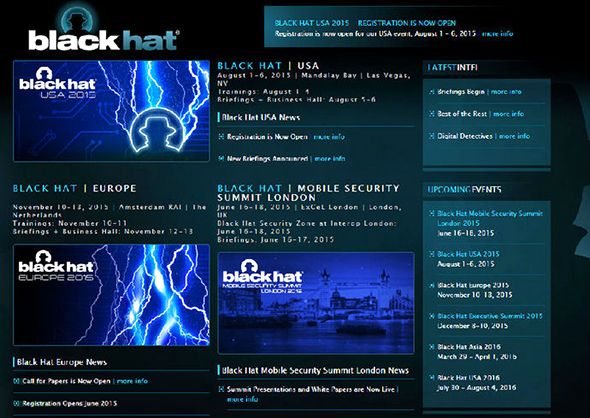Viewport: 590px width, 418px height.
Task: Click the 'Digital Detectives' intel item text
Action: pyautogui.click(x=465, y=136)
